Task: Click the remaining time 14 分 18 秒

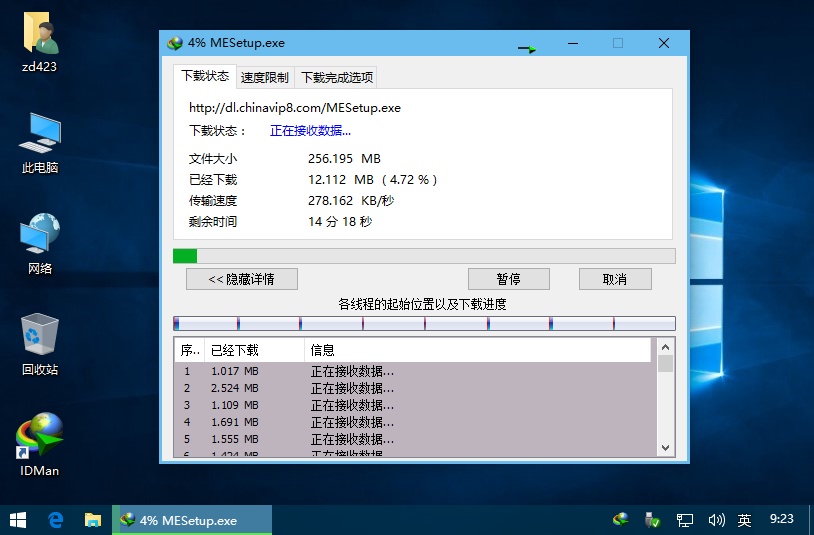Action: pos(340,222)
